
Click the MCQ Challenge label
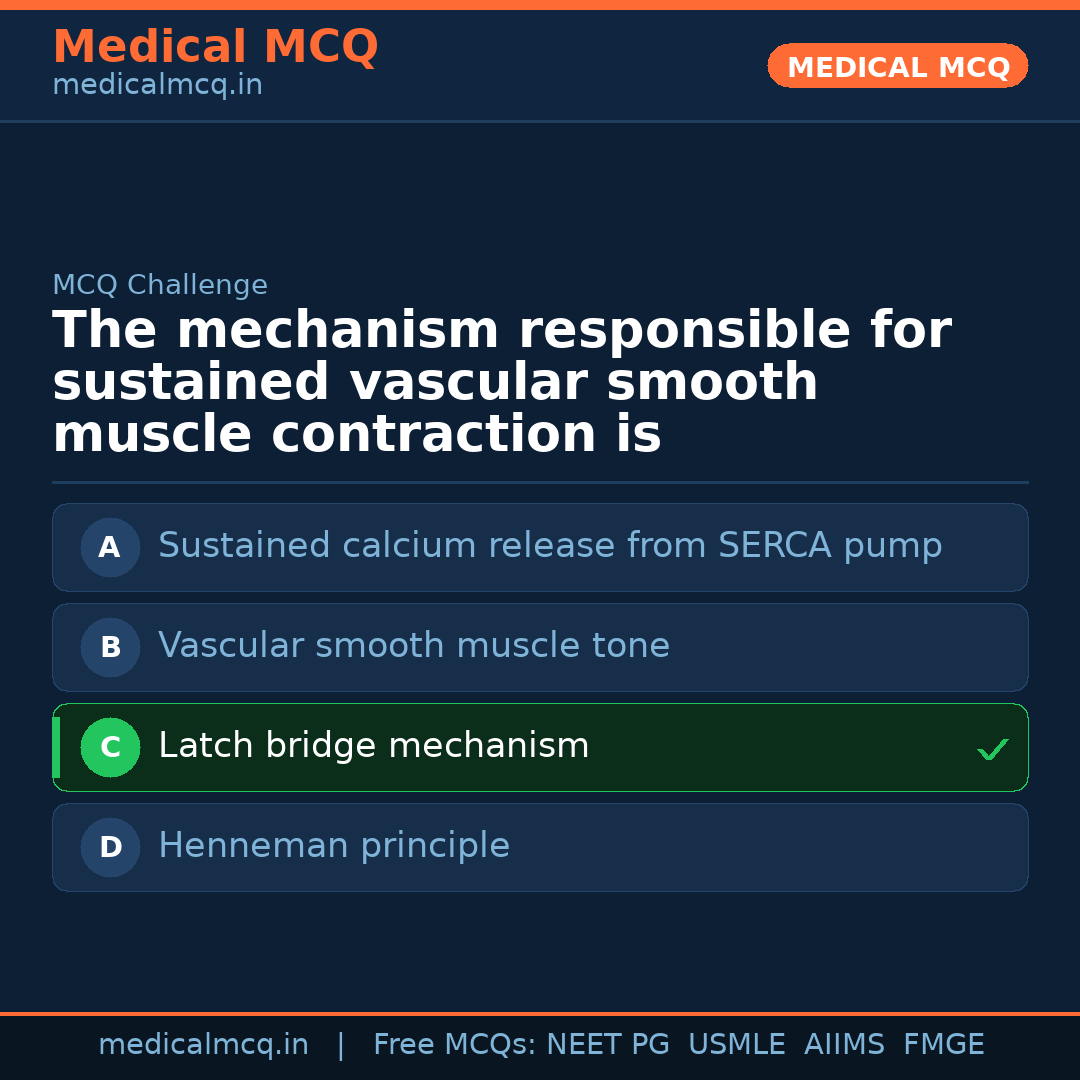(x=160, y=285)
